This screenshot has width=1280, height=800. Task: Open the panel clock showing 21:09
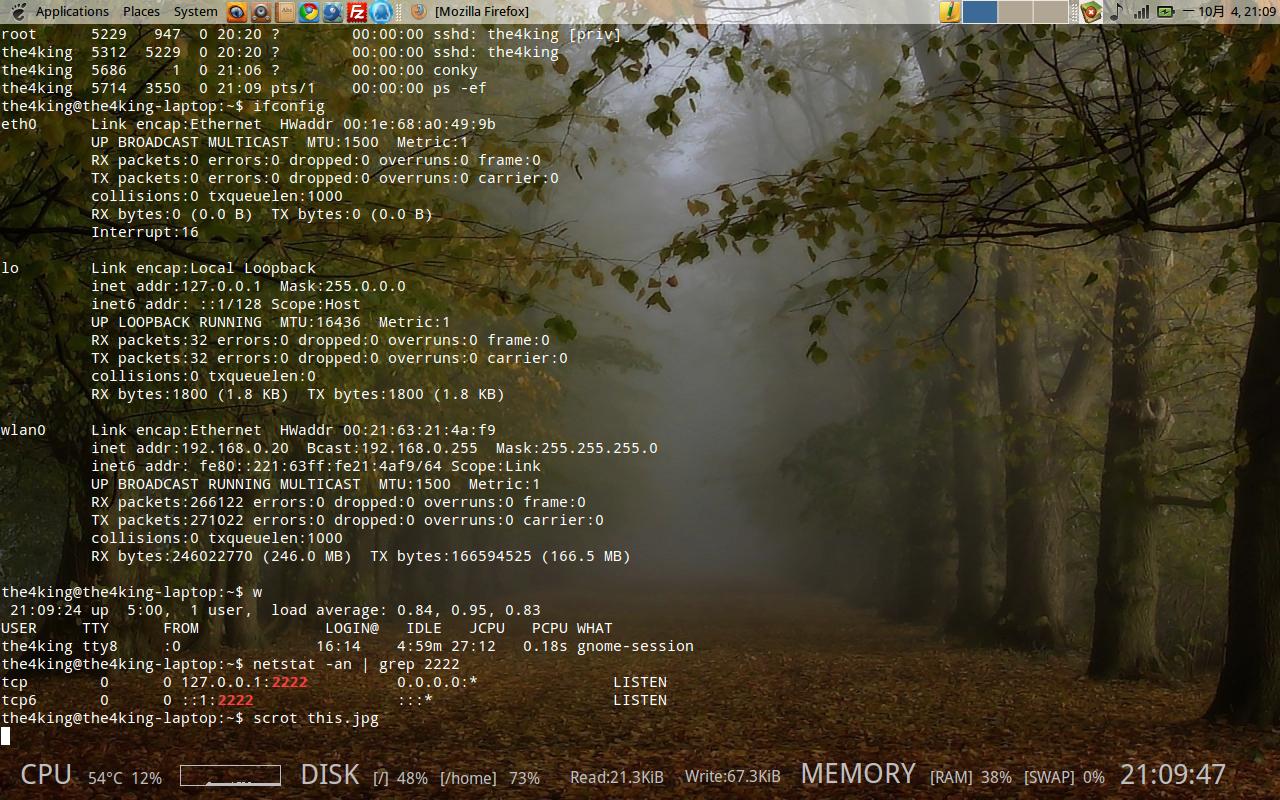pyautogui.click(x=1230, y=12)
